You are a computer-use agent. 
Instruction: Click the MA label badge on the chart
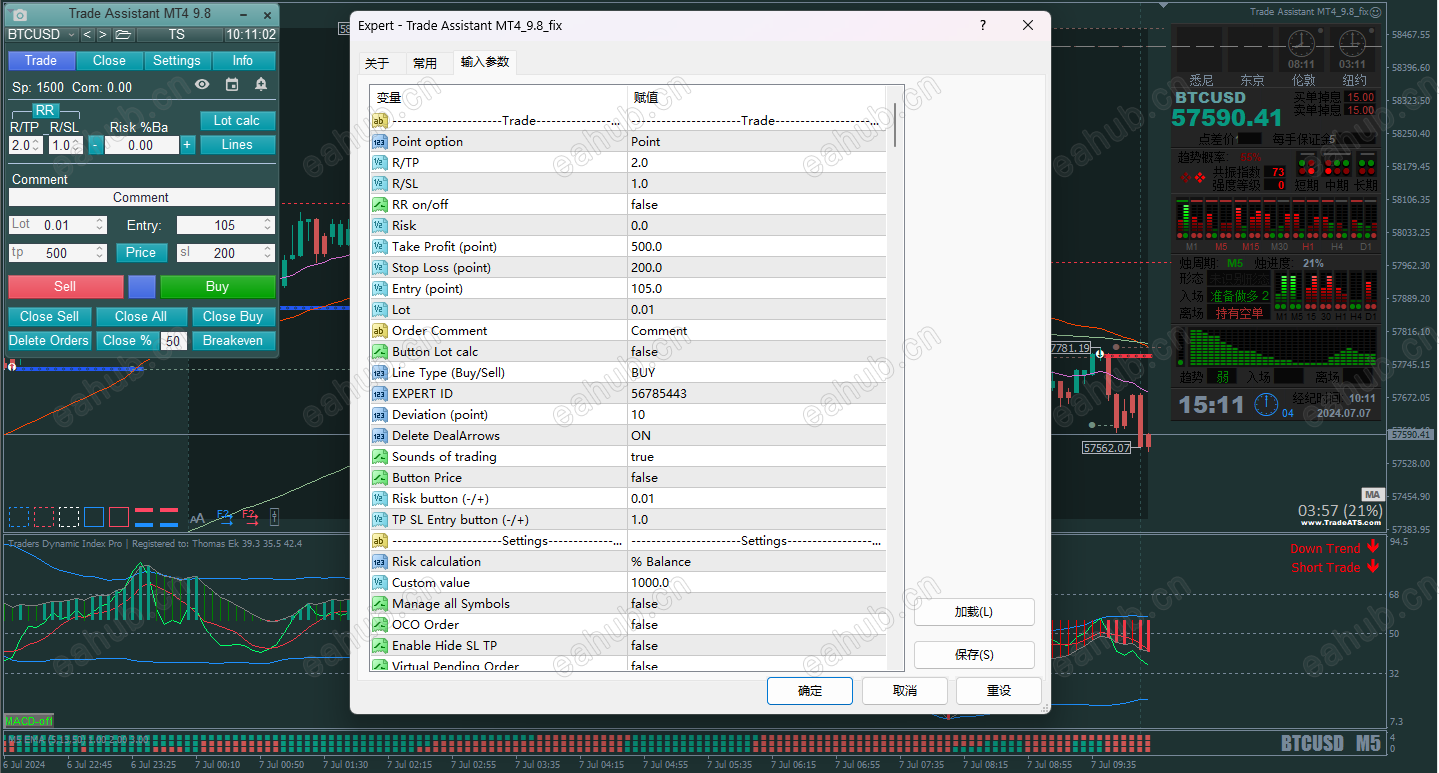click(1372, 495)
